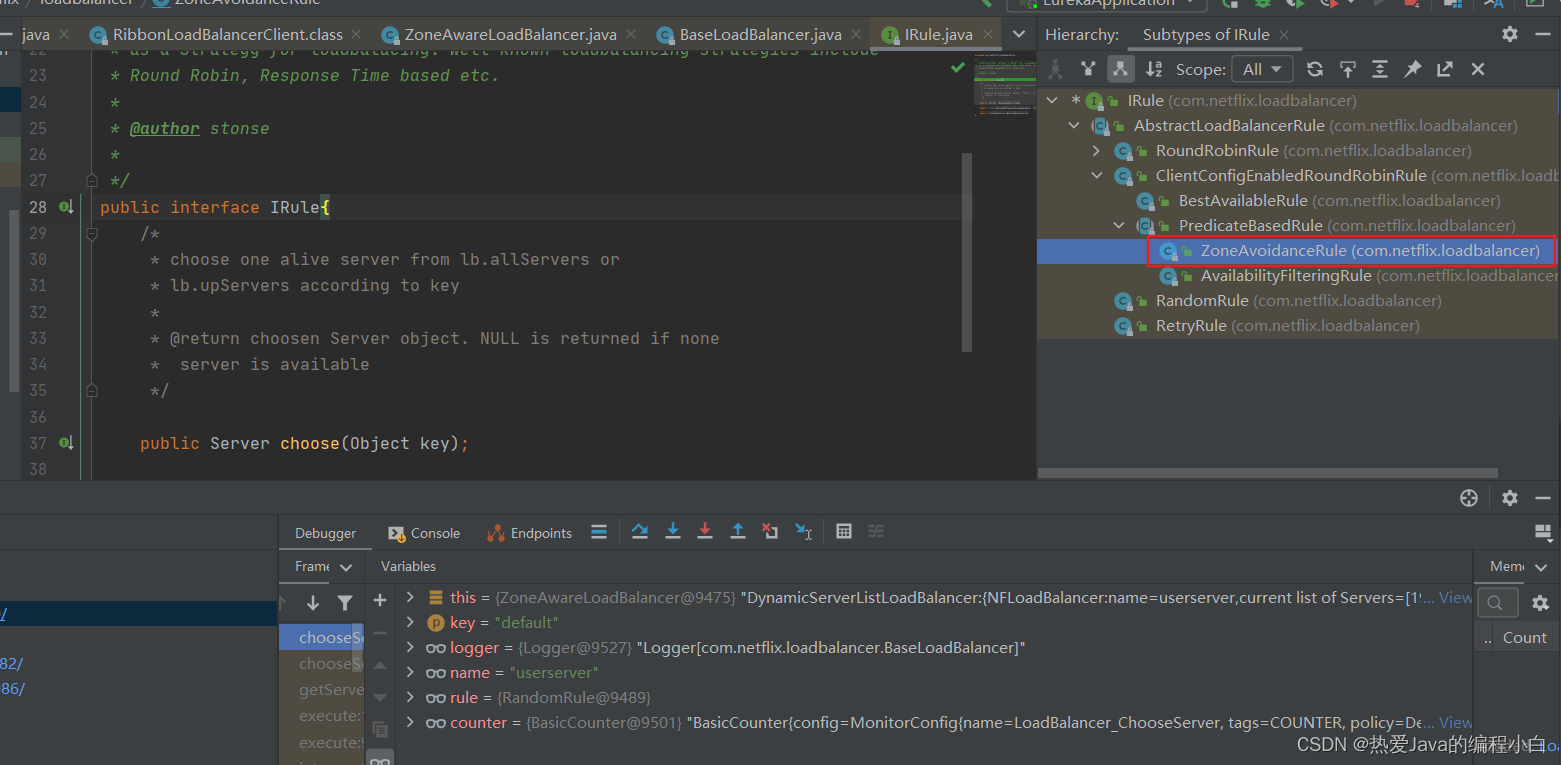Open Hierarchy panel settings gear
The height and width of the screenshot is (765, 1561).
(x=1510, y=34)
